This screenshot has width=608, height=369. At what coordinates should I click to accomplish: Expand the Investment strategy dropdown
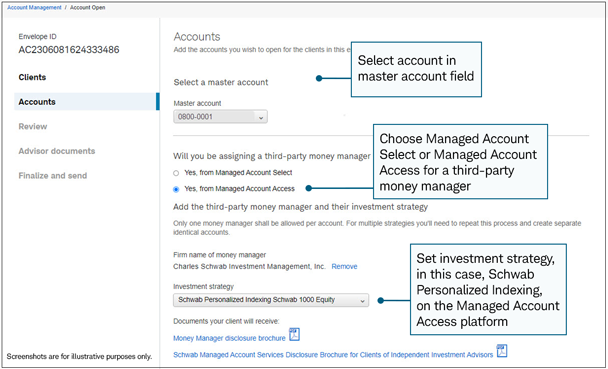click(x=271, y=300)
